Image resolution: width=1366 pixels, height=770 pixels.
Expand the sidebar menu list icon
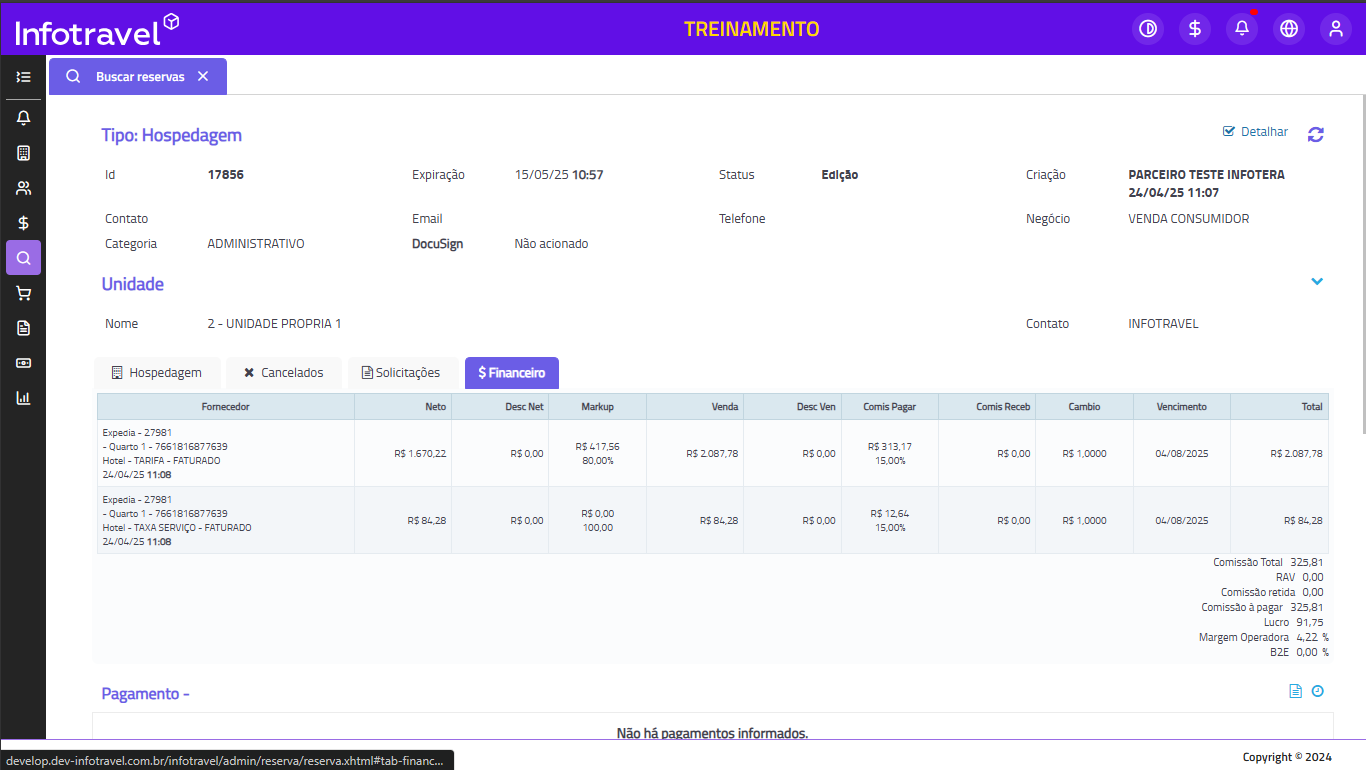click(23, 77)
